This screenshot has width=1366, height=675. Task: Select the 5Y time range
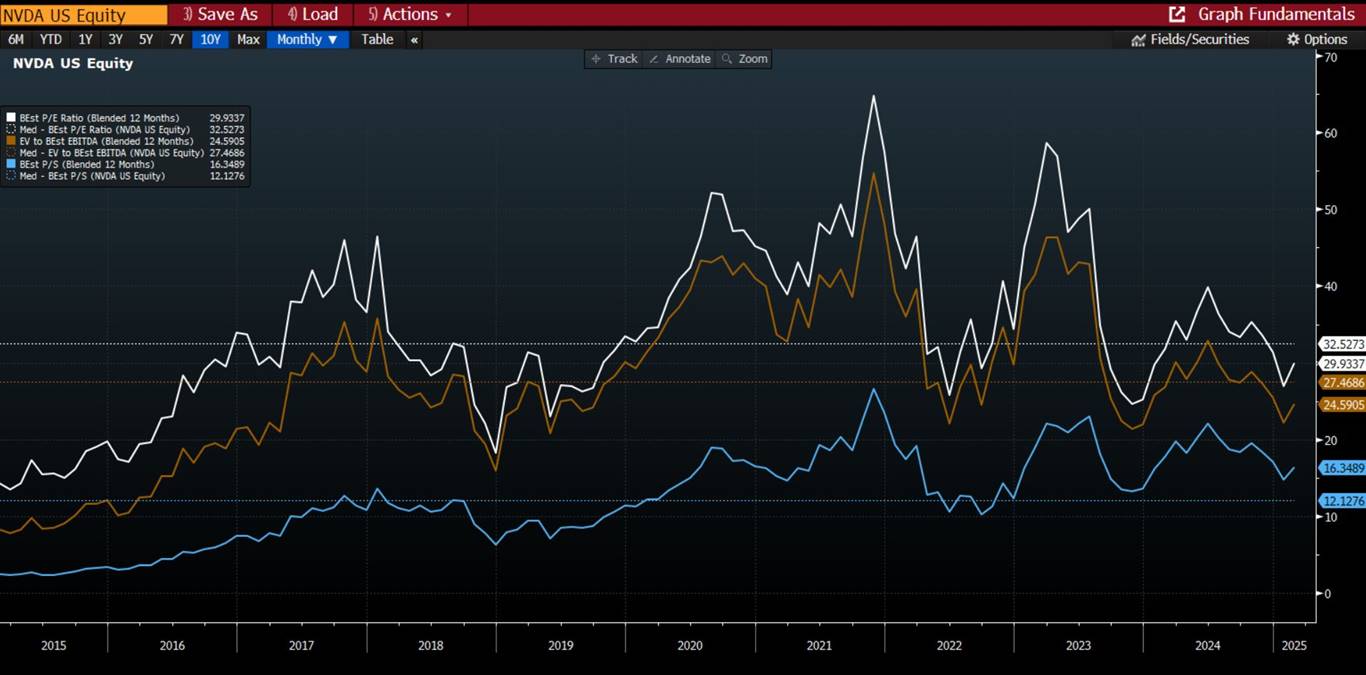(x=146, y=40)
